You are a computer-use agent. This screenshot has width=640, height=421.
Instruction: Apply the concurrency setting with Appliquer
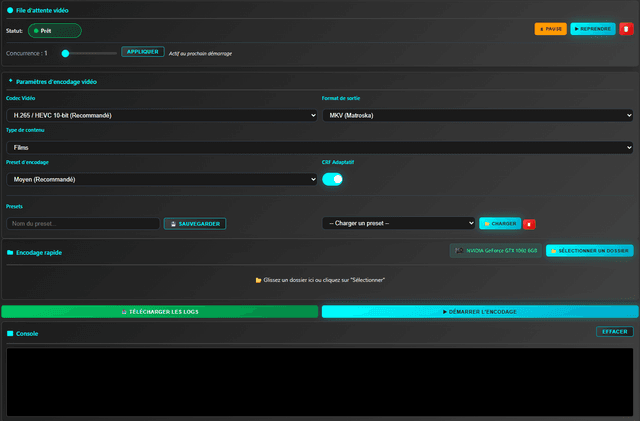(x=142, y=52)
